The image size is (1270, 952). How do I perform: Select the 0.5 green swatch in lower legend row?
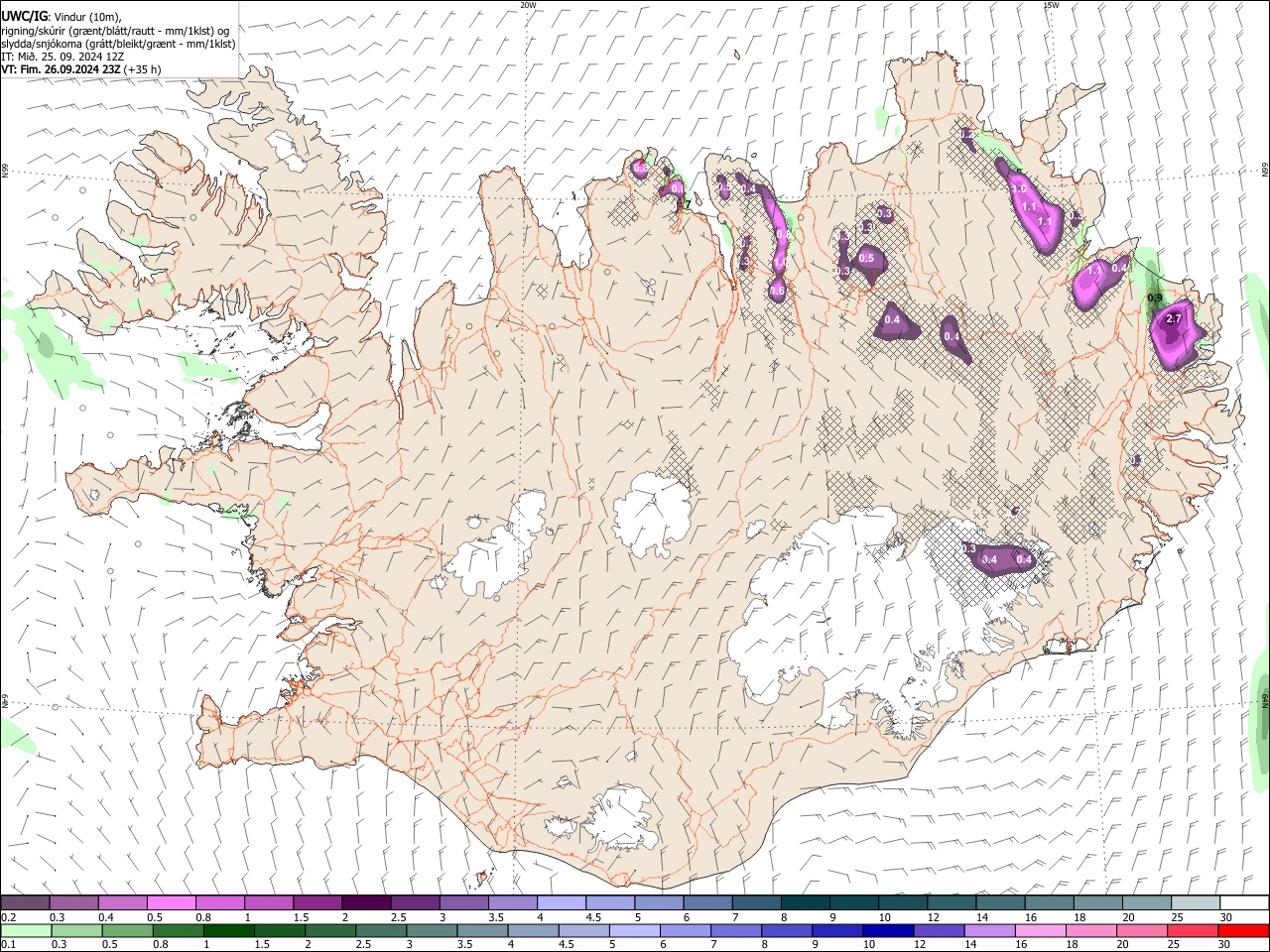pos(127,930)
